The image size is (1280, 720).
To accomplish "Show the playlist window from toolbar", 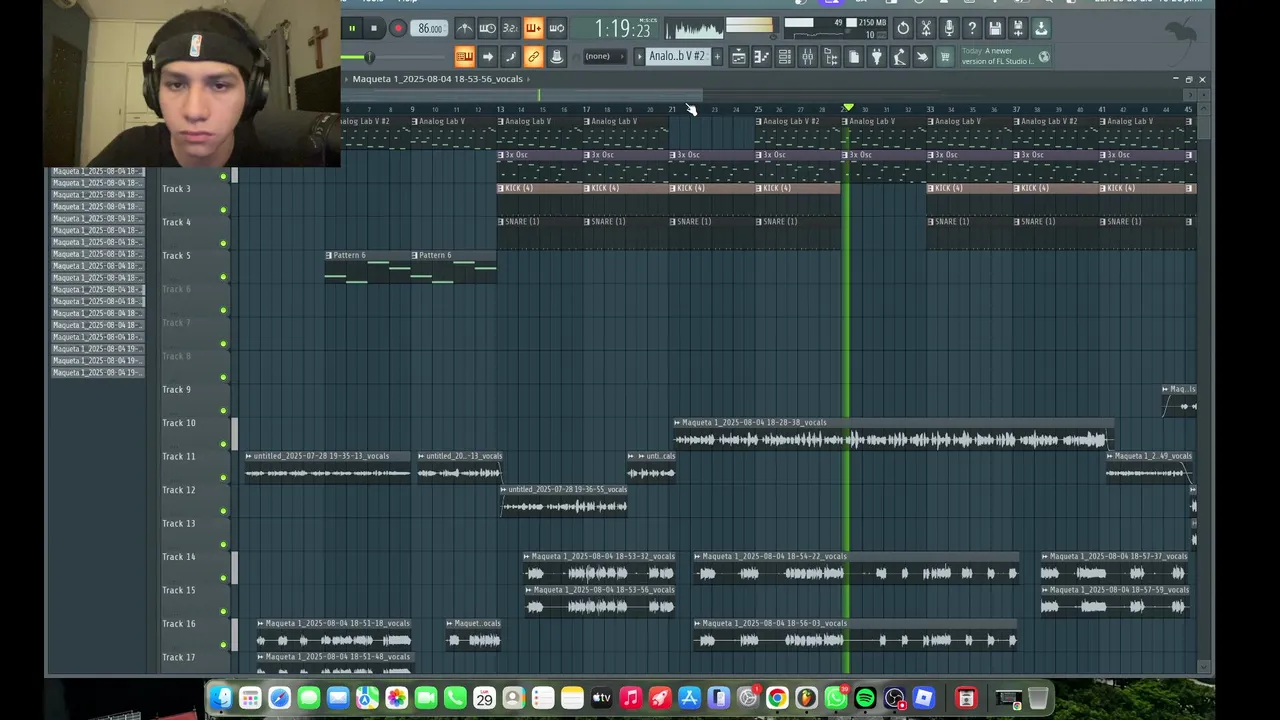I will pyautogui.click(x=738, y=57).
